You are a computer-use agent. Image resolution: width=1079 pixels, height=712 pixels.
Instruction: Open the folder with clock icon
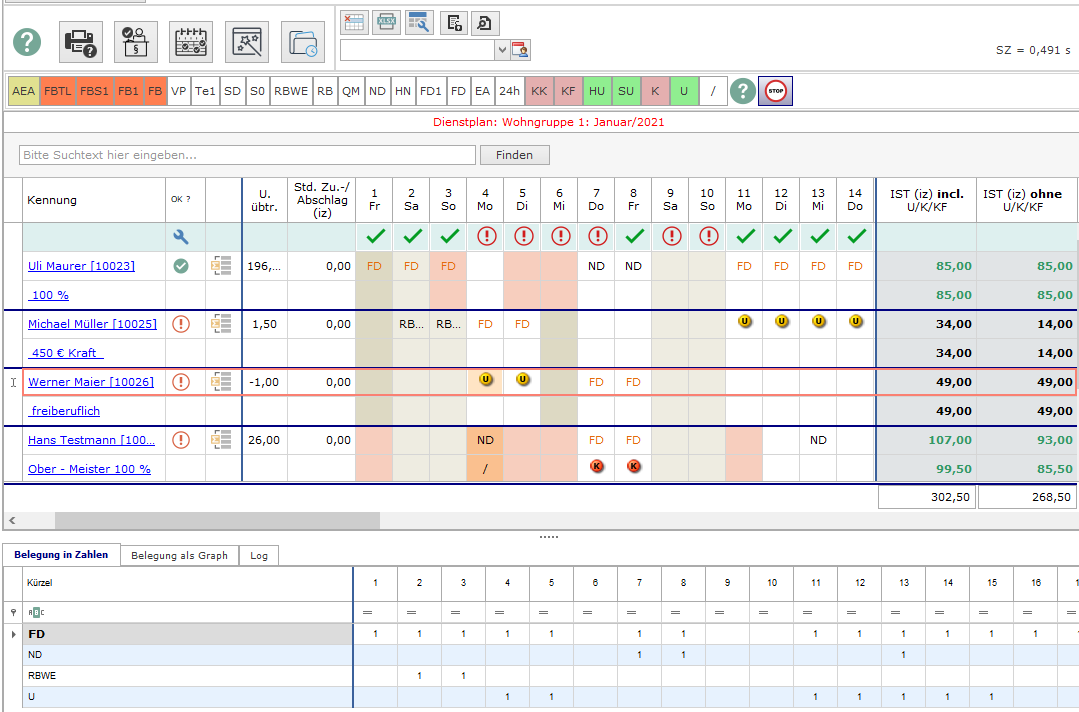click(302, 42)
